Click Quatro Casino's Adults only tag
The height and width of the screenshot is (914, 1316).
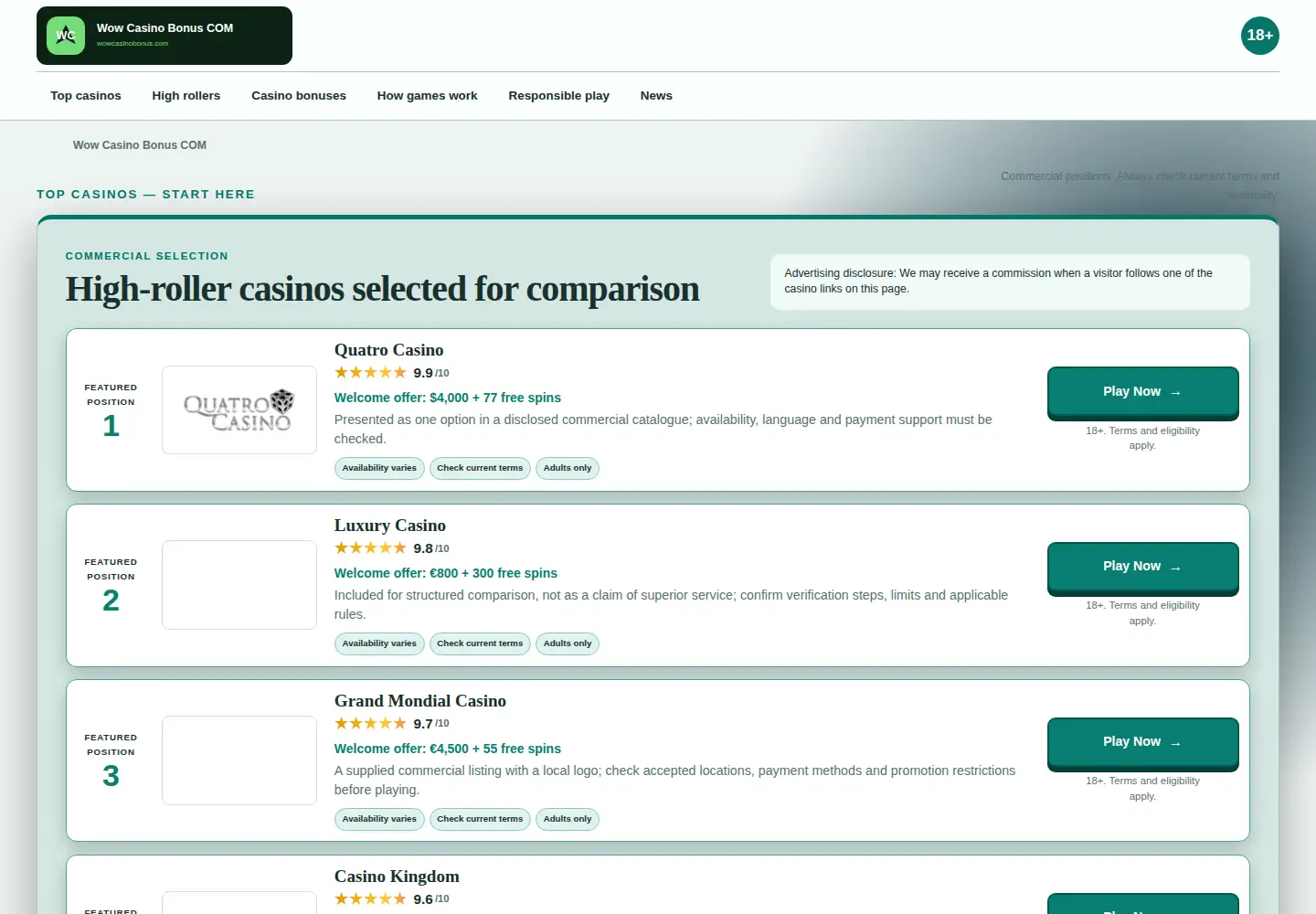pyautogui.click(x=568, y=468)
